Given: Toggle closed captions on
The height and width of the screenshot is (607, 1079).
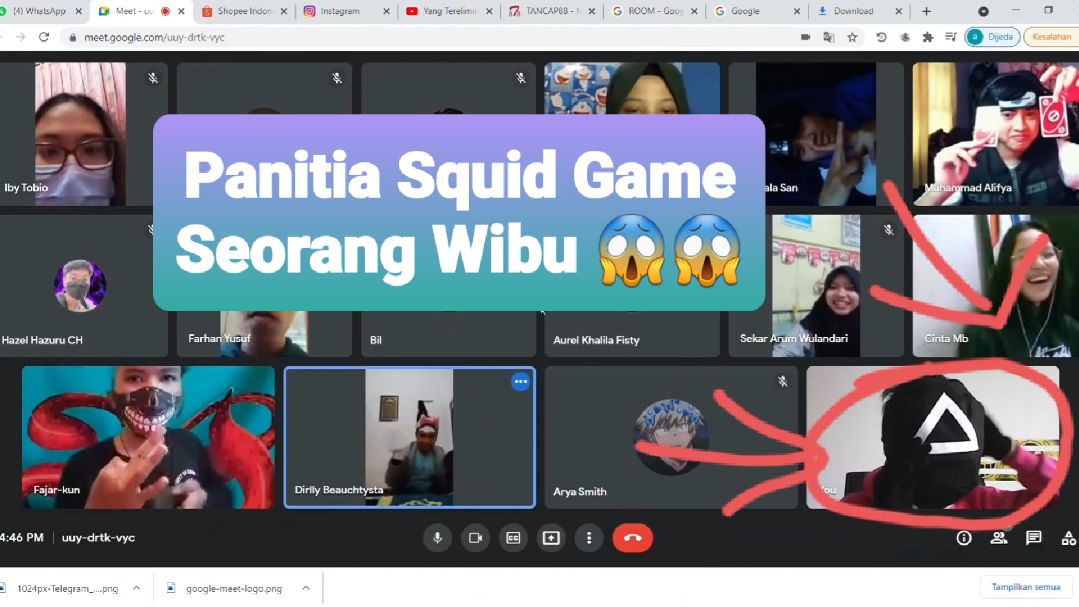Looking at the screenshot, I should click(x=513, y=538).
